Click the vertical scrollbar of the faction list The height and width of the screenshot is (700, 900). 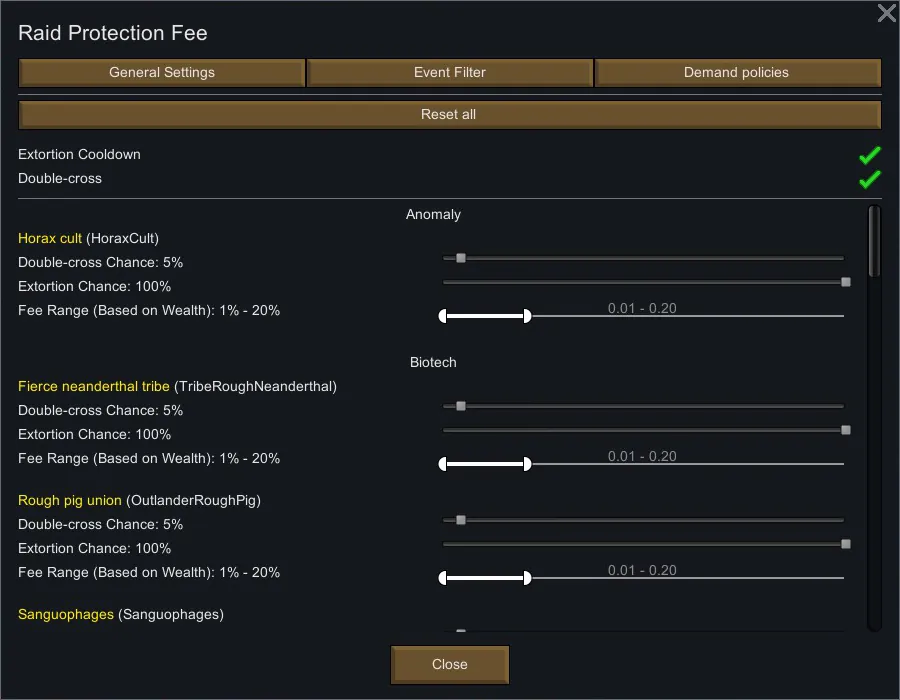874,241
